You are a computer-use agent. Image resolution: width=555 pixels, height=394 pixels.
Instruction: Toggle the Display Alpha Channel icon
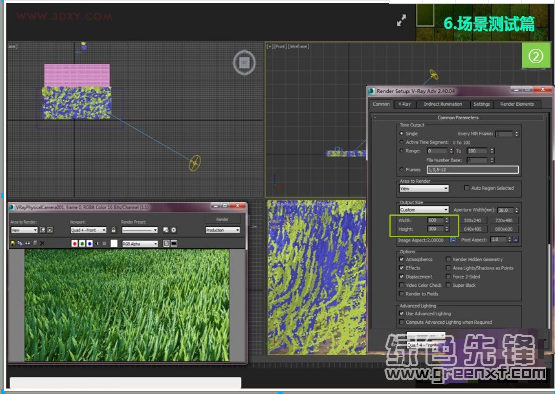click(97, 244)
